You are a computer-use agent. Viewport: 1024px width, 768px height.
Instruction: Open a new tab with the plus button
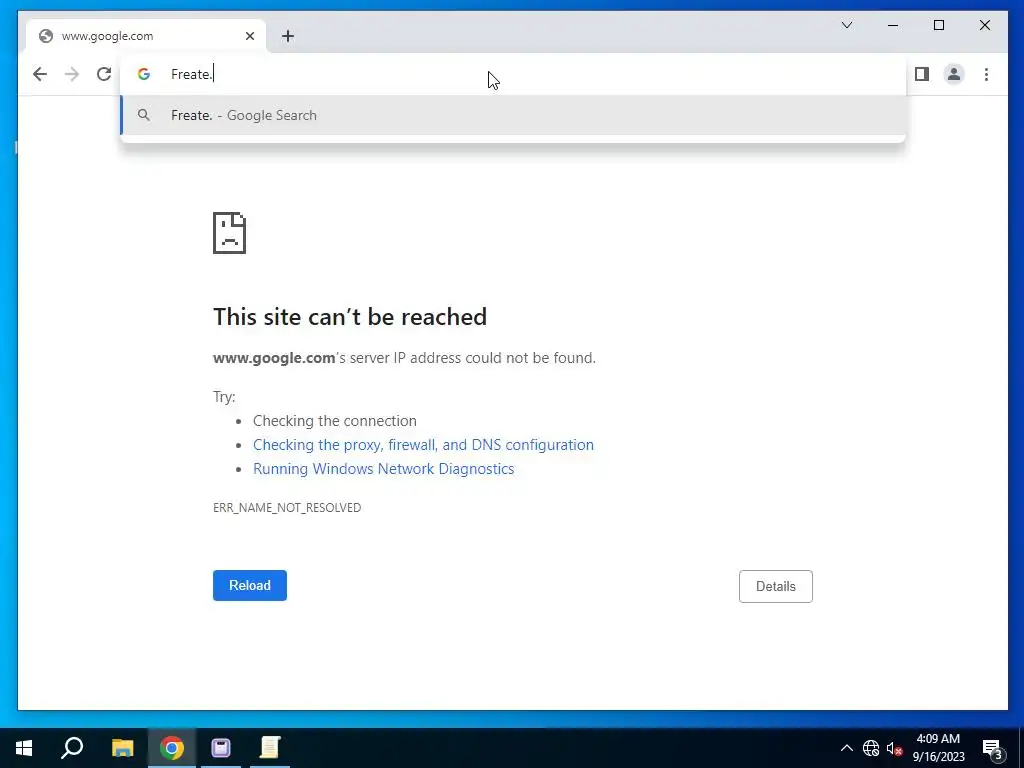click(288, 36)
